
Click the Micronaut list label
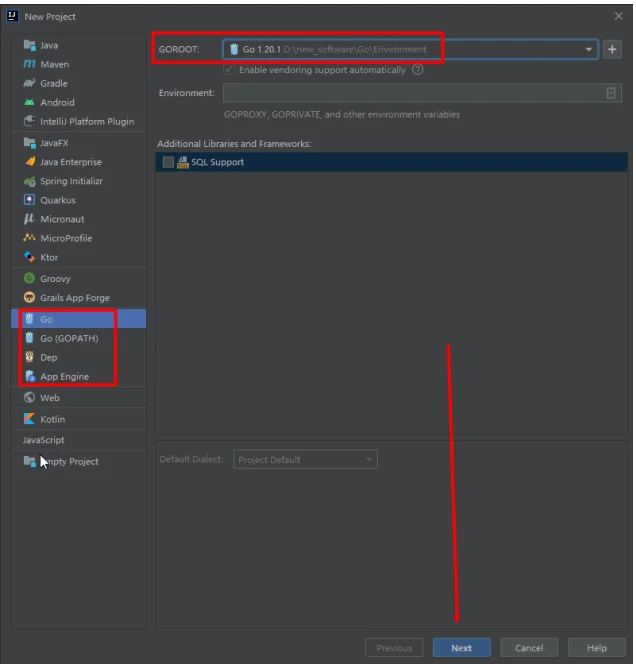click(62, 219)
